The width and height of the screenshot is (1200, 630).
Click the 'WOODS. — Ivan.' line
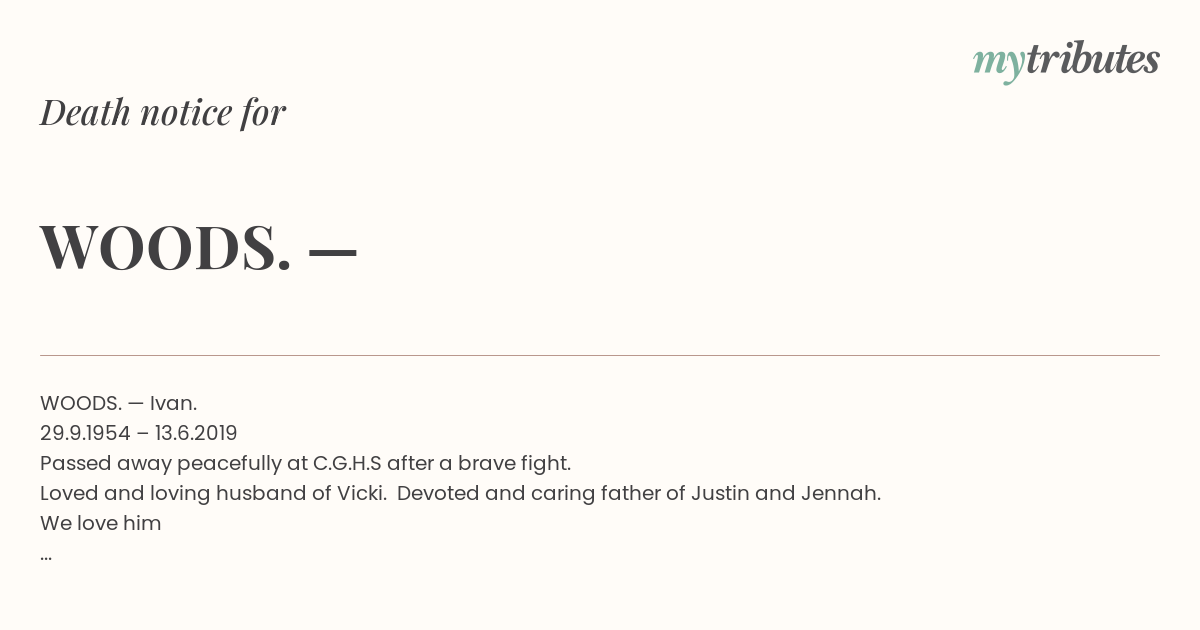point(118,403)
